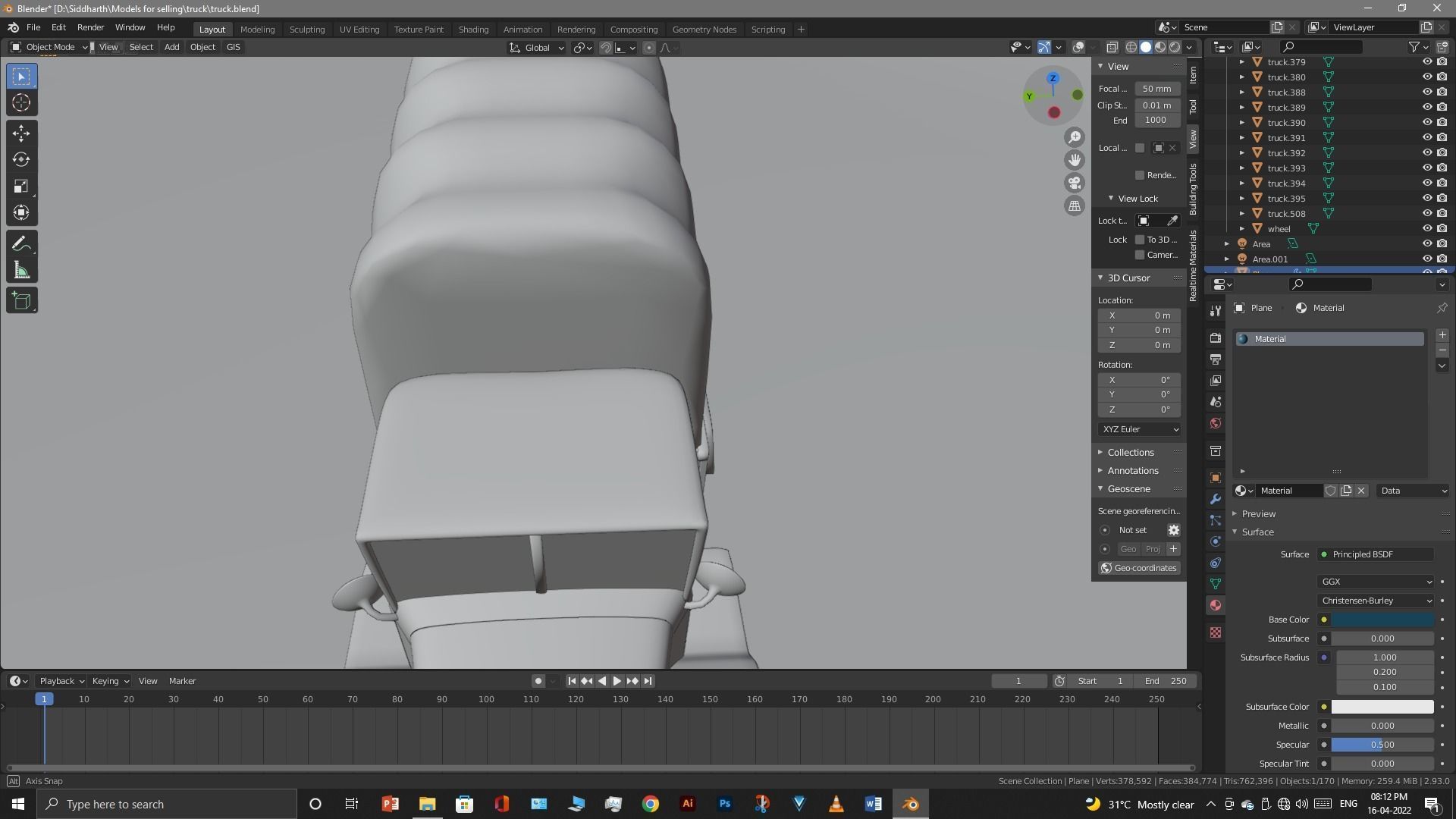Viewport: 1456px width, 819px height.
Task: Choose the Measure tool
Action: [21, 271]
